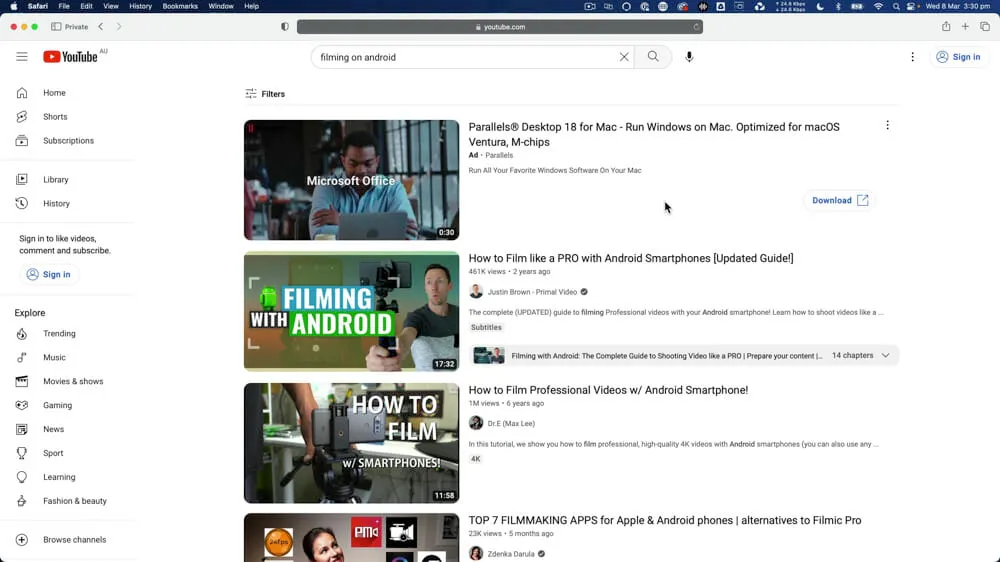The image size is (1000, 562).
Task: Open YouTube settings three-dot menu
Action: (x=912, y=57)
